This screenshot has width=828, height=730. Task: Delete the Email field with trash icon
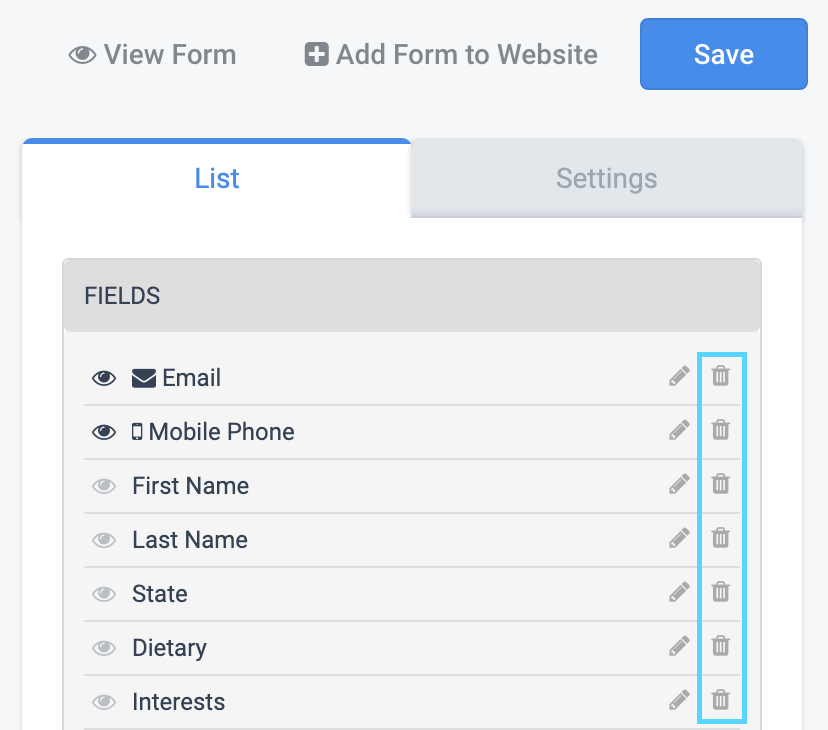point(720,376)
